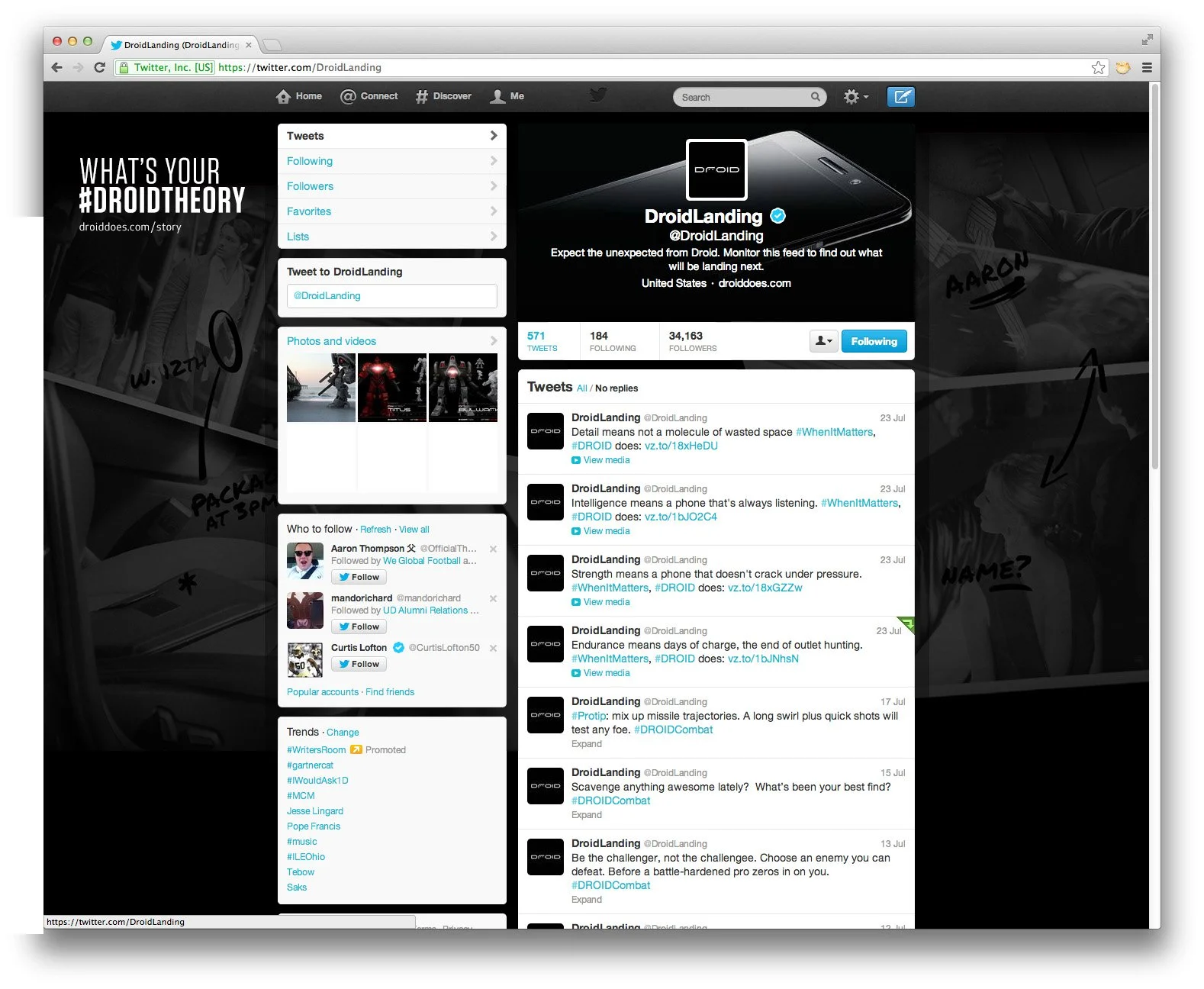Follow Aaron Thompson

pos(359,577)
